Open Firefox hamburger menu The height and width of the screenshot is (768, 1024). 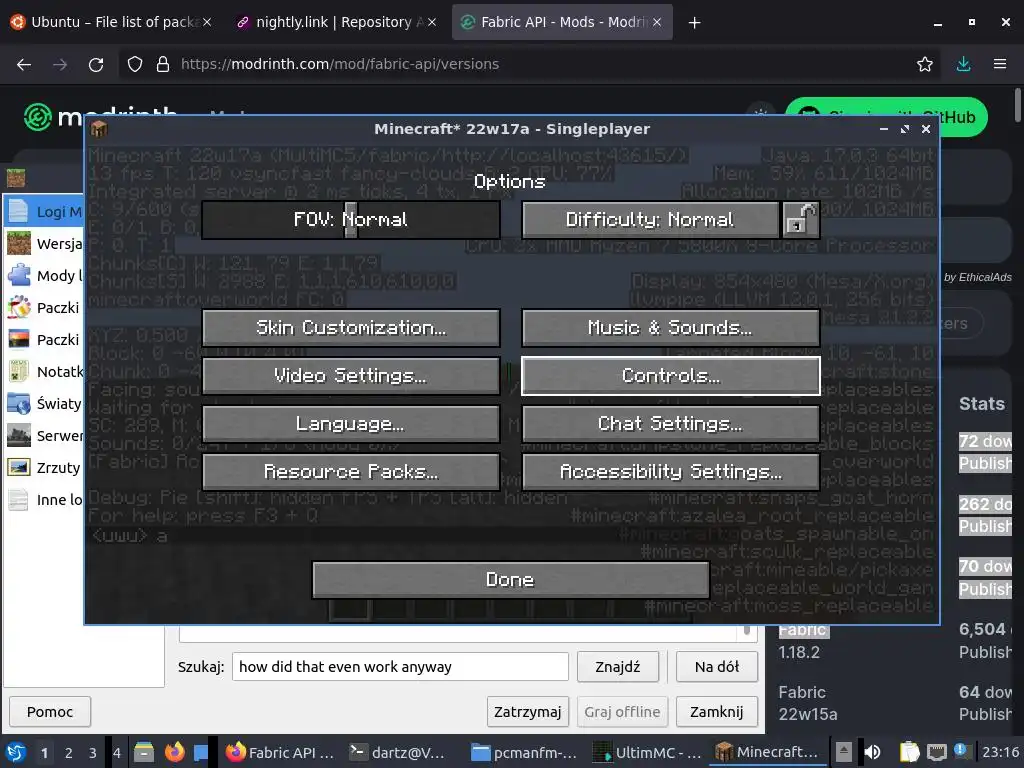(x=1000, y=64)
